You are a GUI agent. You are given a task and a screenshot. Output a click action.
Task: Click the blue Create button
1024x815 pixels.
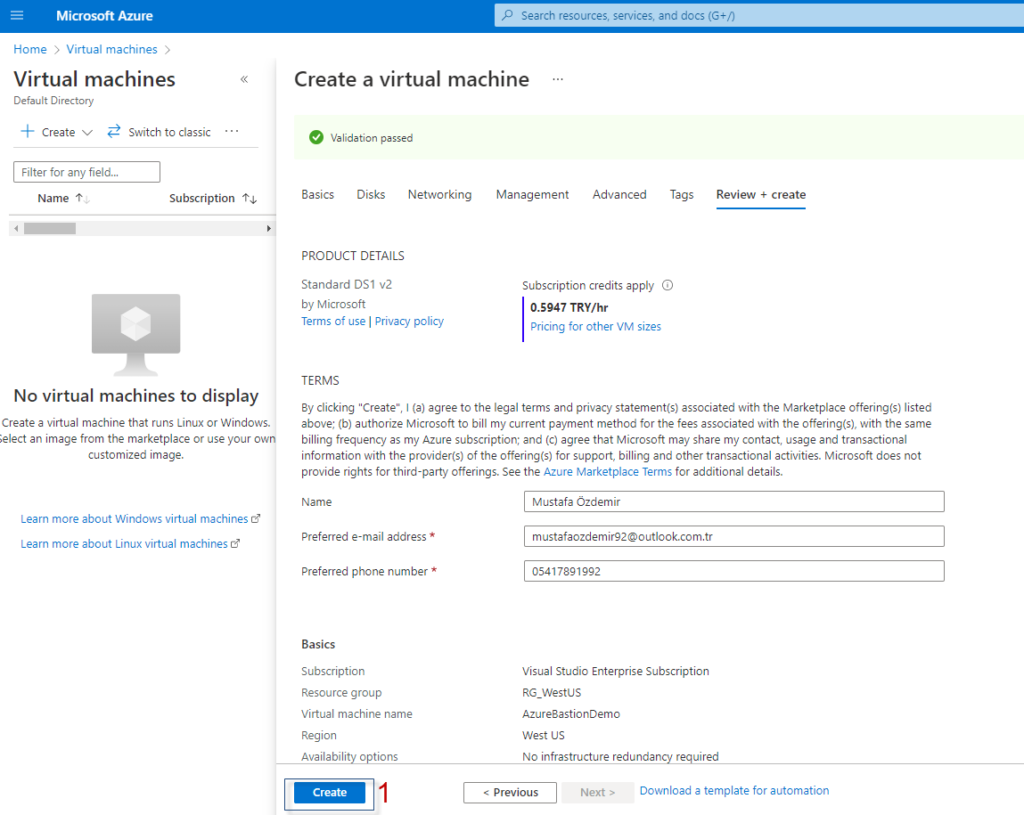tap(329, 792)
